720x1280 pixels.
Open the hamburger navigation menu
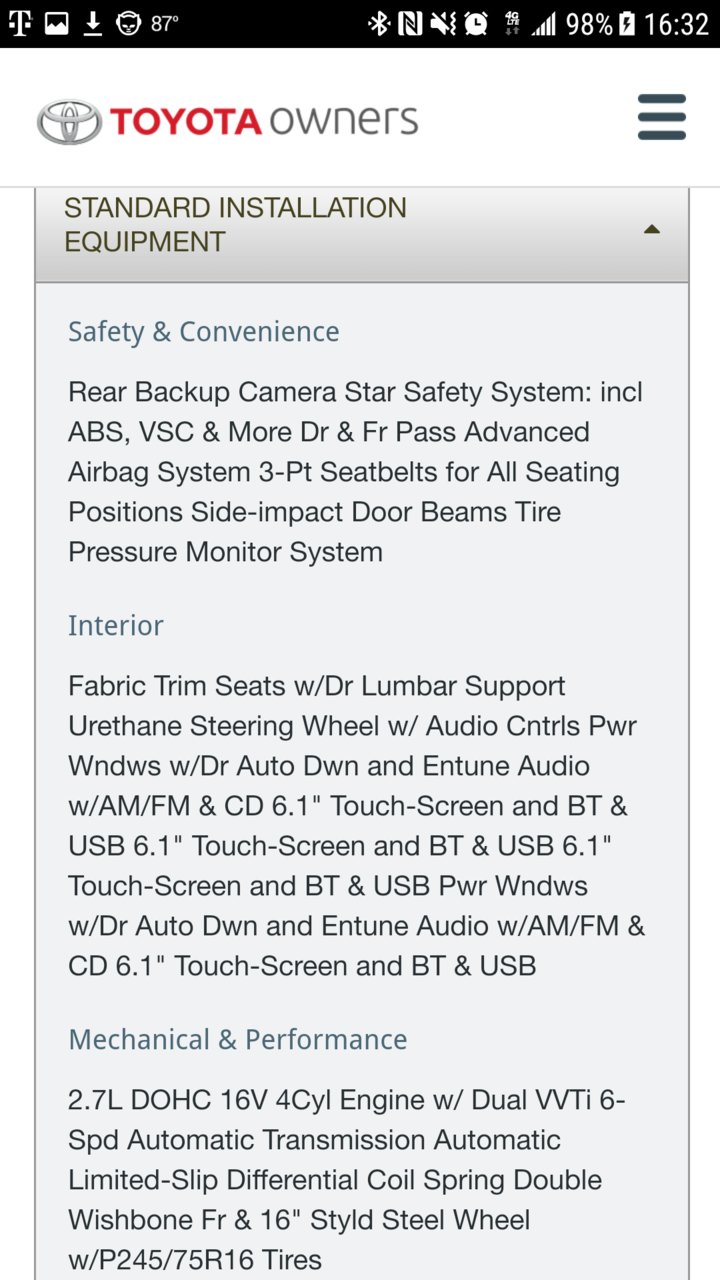(x=662, y=118)
